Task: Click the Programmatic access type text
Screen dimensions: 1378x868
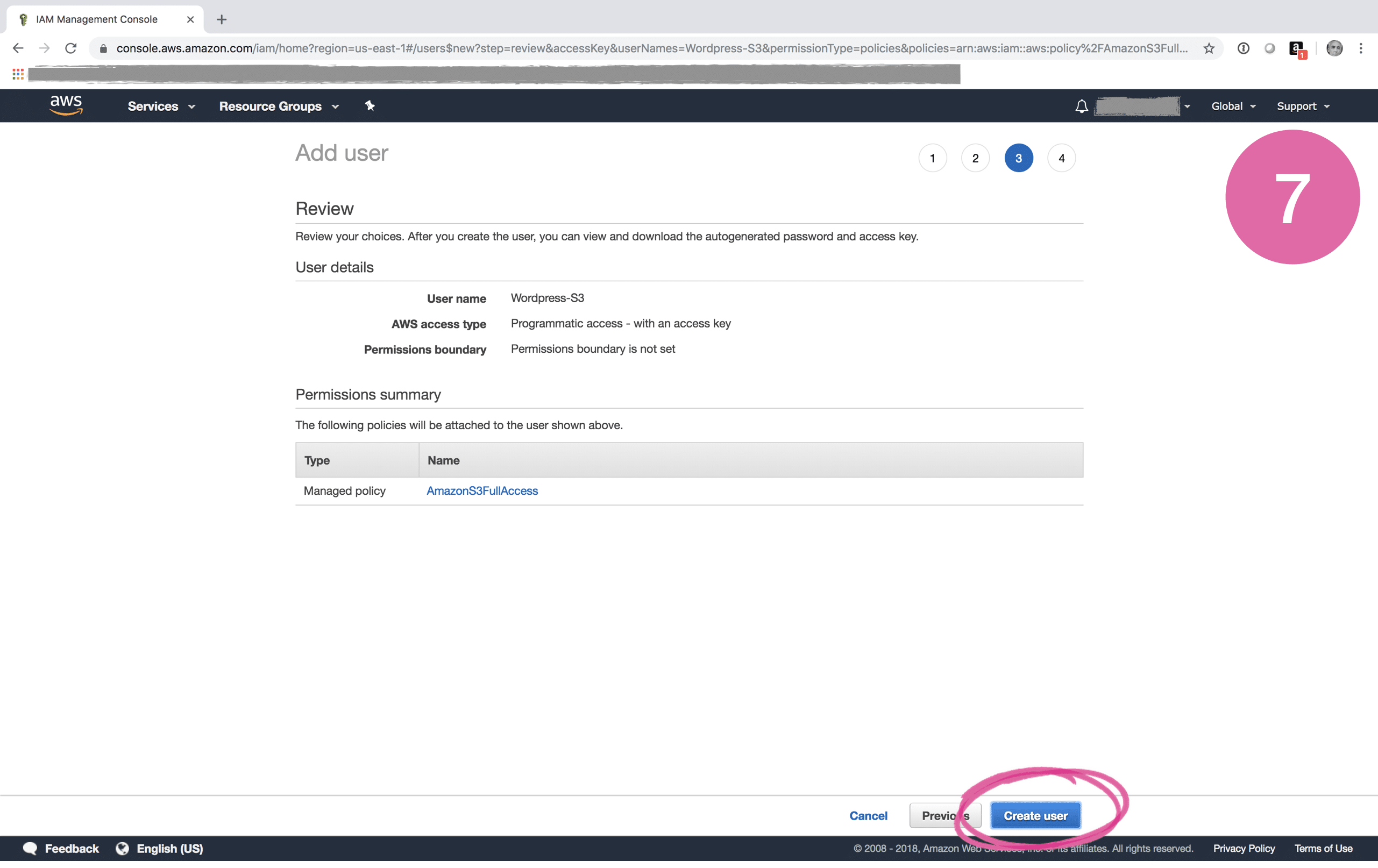Action: click(620, 323)
